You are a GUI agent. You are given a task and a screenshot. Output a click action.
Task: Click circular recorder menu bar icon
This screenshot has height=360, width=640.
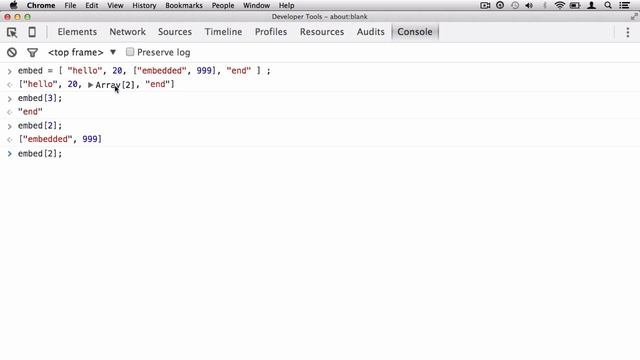pyautogui.click(x=500, y=5)
